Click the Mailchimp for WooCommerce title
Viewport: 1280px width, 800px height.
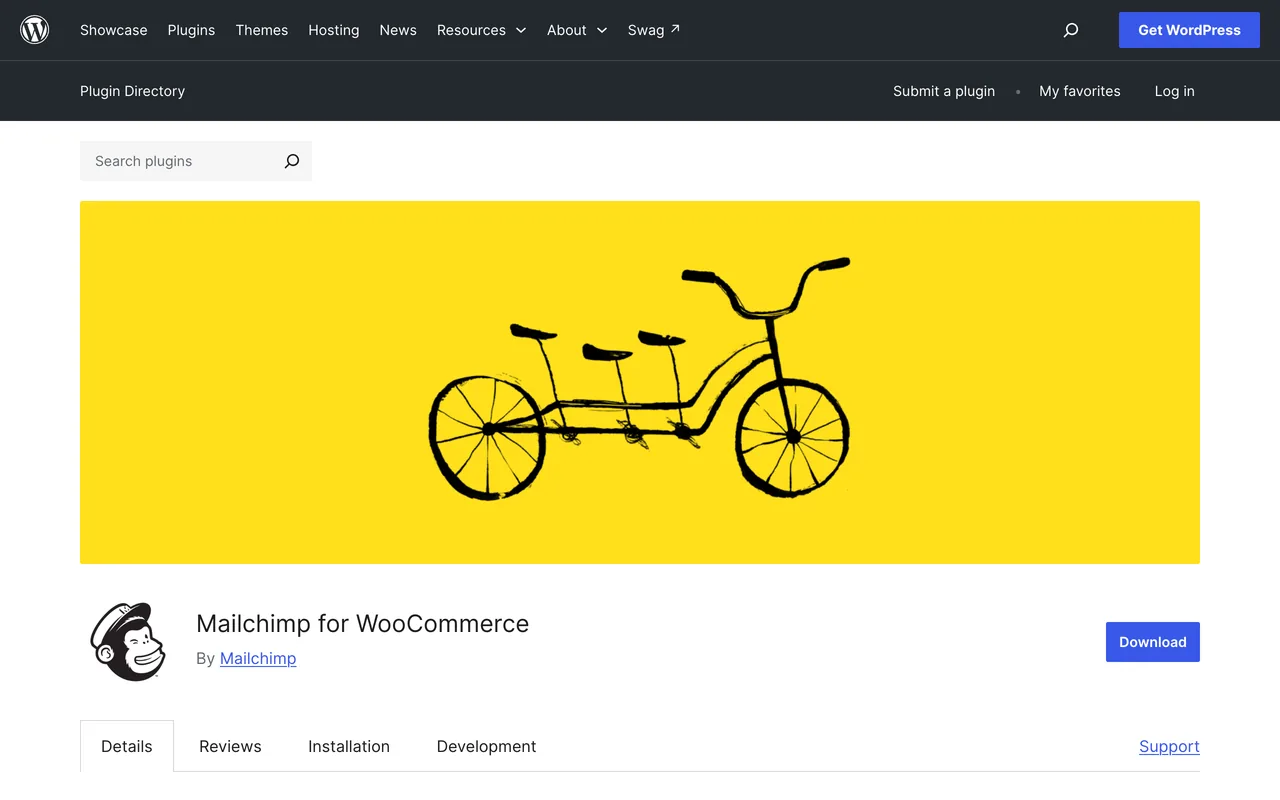[x=362, y=623]
